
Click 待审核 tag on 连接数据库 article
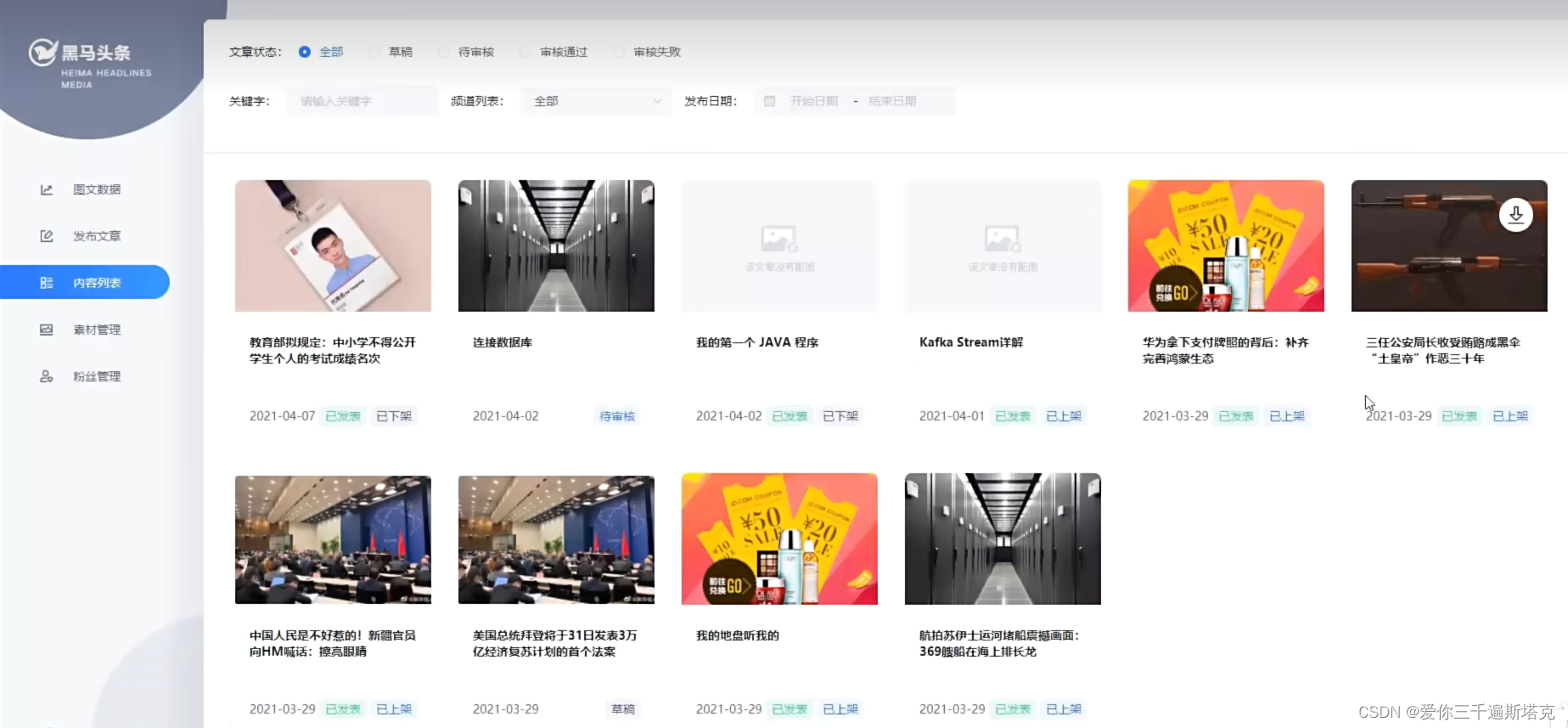617,416
